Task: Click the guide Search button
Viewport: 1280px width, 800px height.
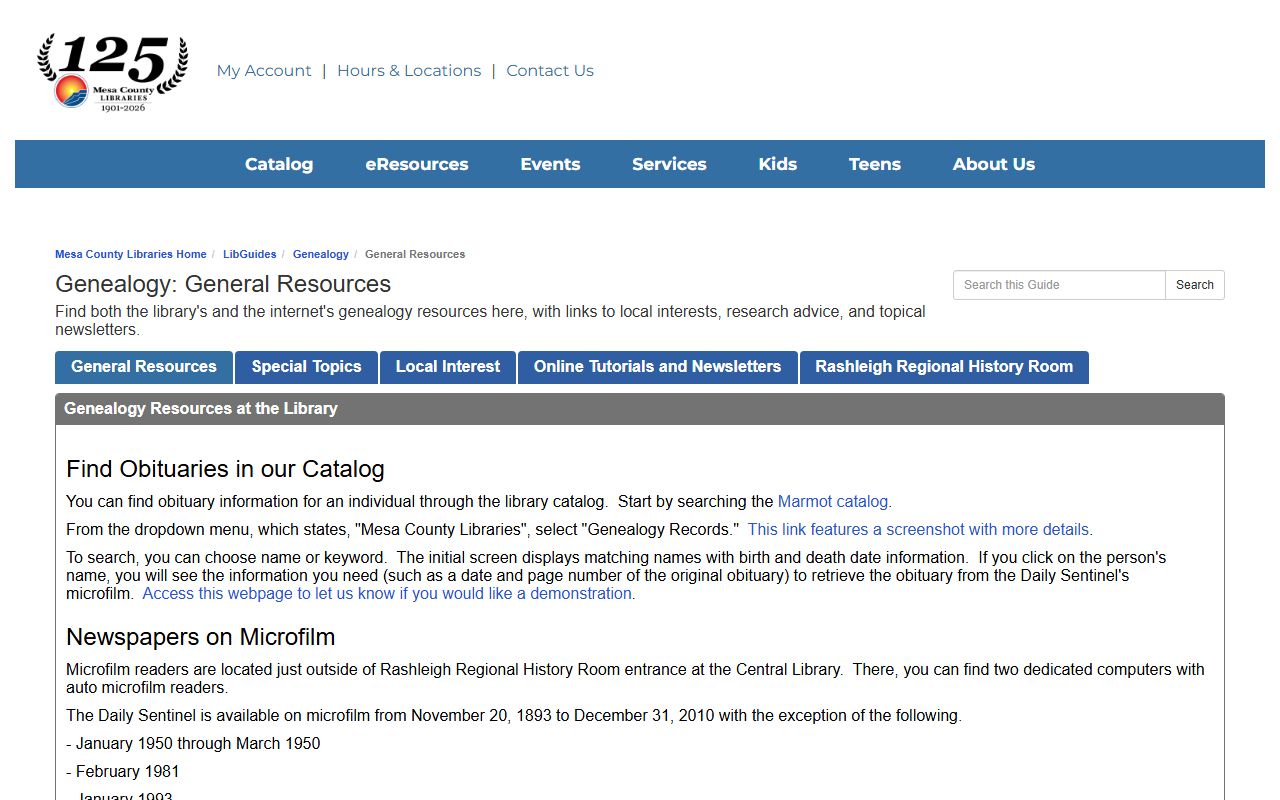Action: [x=1195, y=285]
